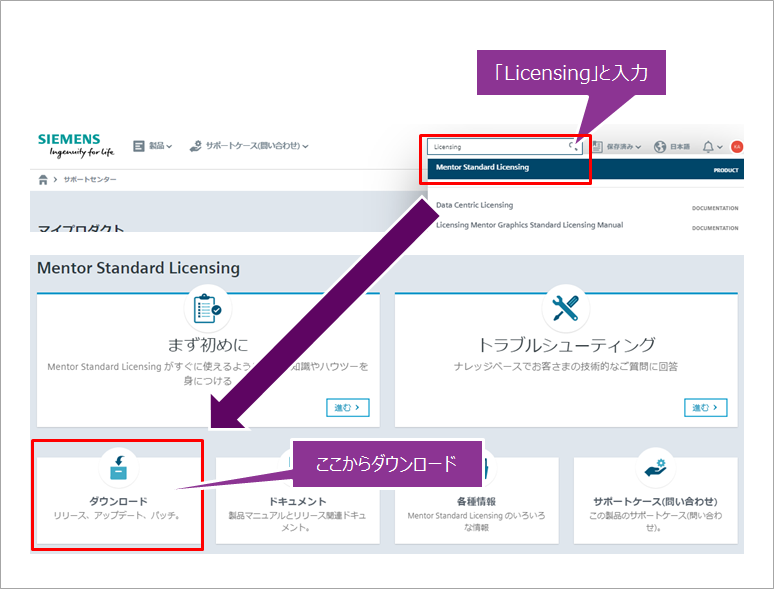The image size is (774, 589).
Task: Click the トラブルシューティング heading
Action: (566, 345)
